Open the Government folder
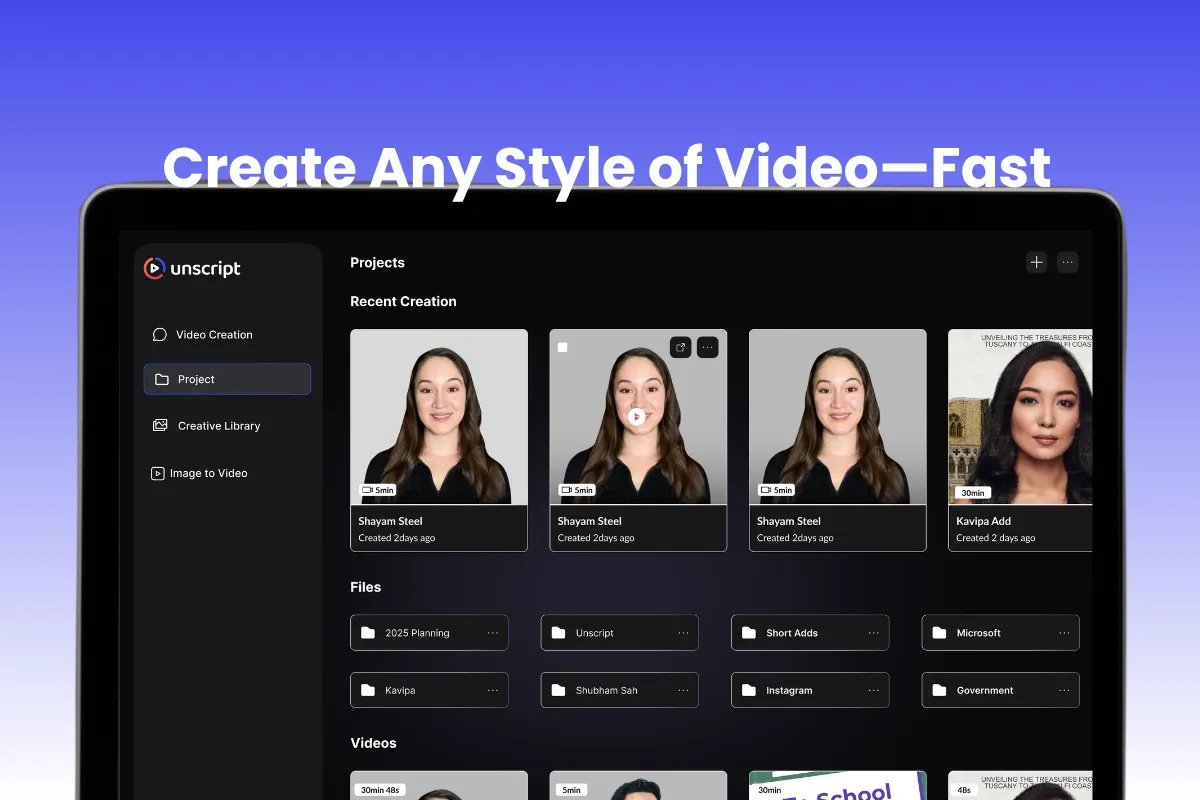 1000,690
